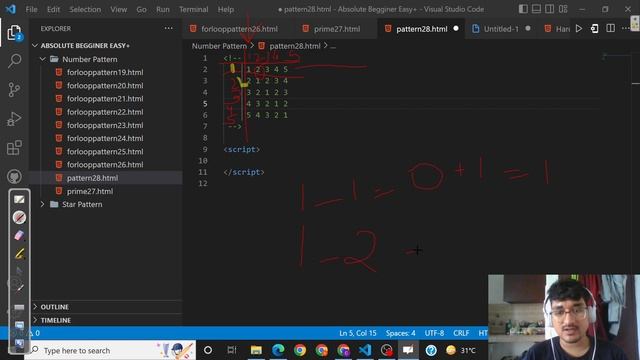Open forlooppattern22.html in explorer

click(x=105, y=112)
